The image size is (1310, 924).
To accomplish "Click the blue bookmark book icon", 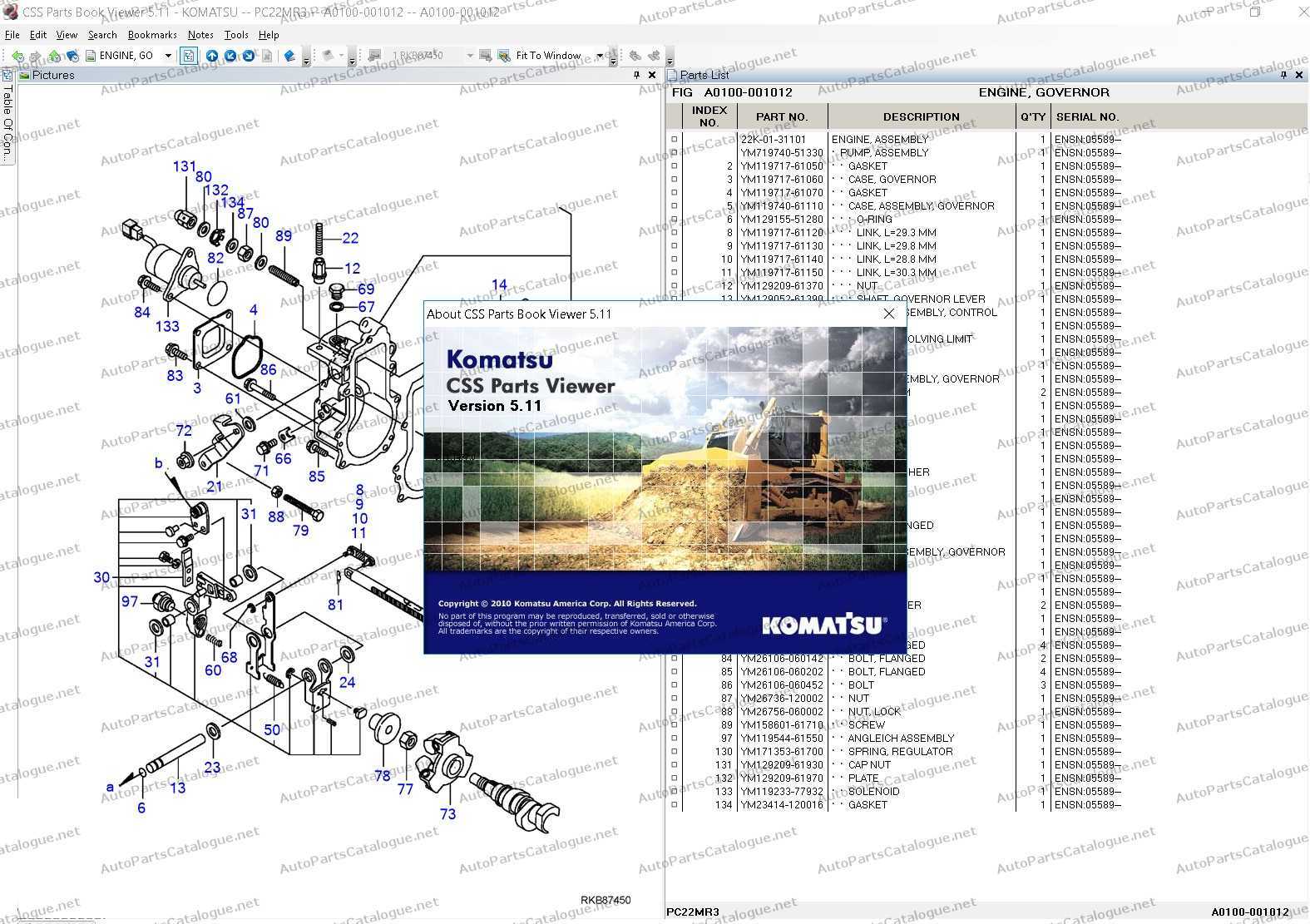I will (289, 56).
